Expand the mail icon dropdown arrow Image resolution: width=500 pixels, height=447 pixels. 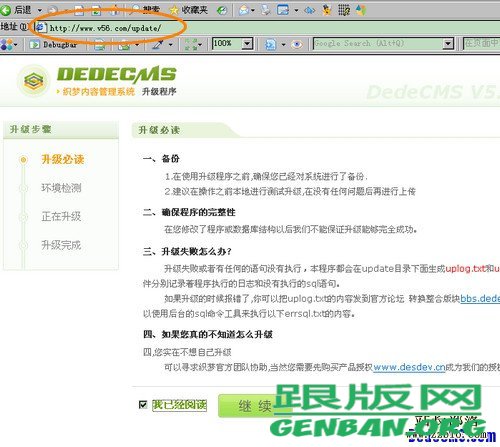tap(253, 10)
